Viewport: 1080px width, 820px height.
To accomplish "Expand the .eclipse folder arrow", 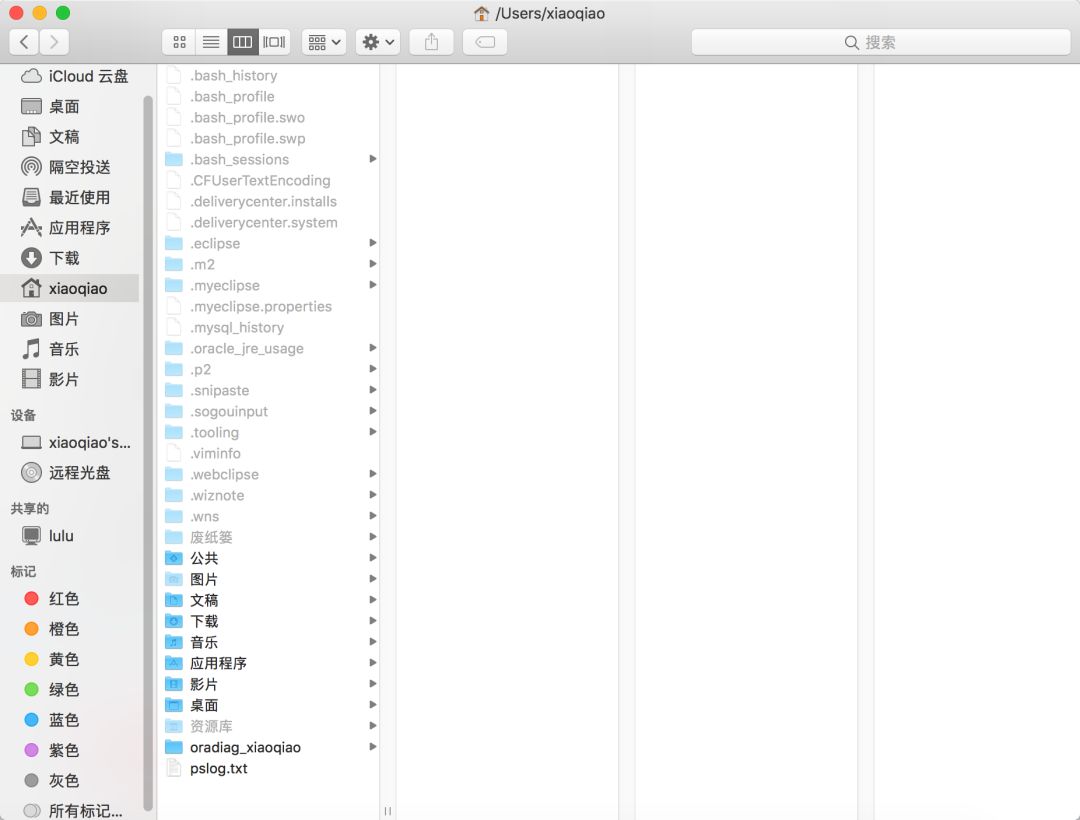I will pos(372,243).
